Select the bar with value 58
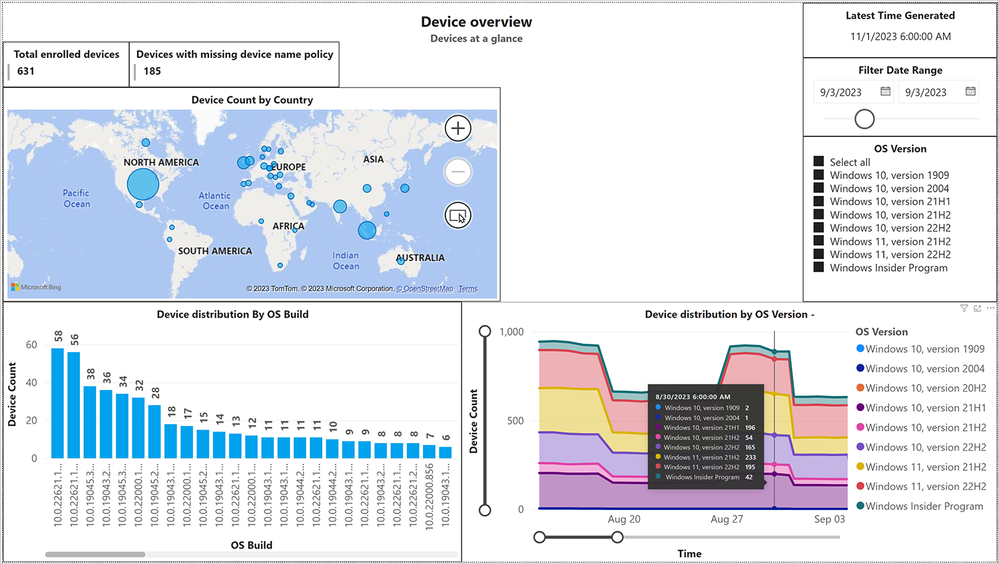The width and height of the screenshot is (999, 564). pos(58,403)
